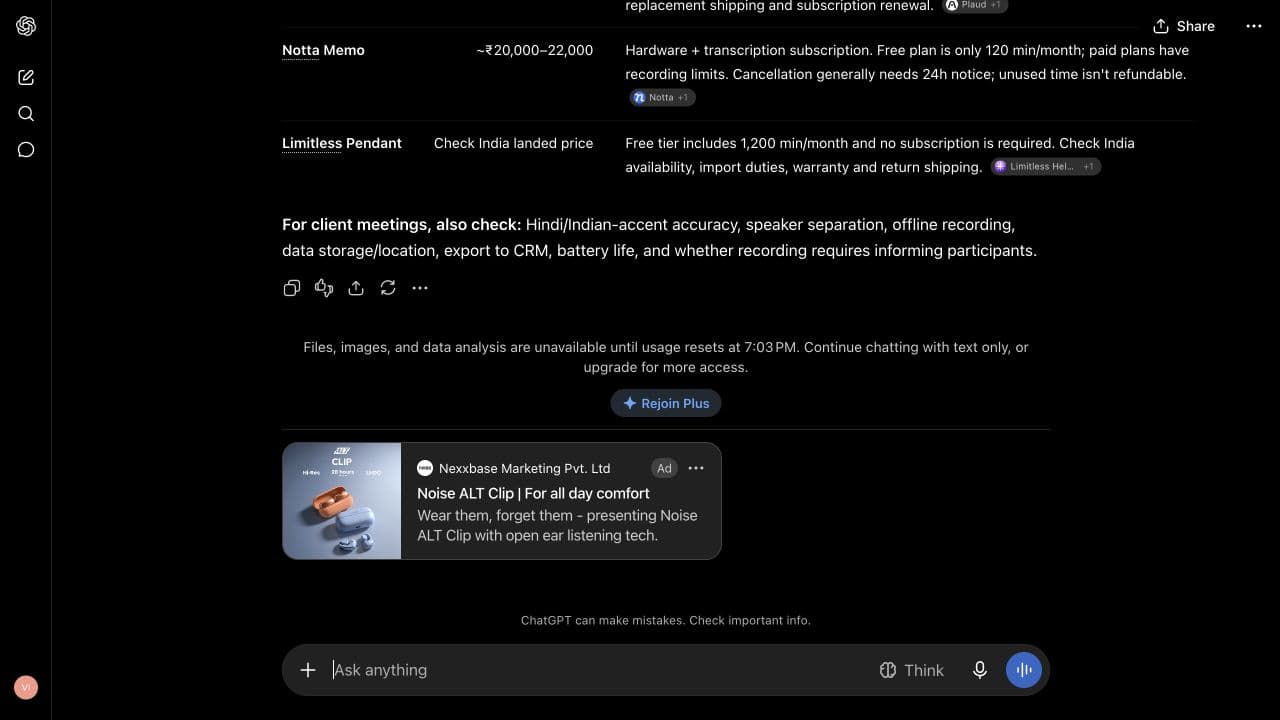Viewport: 1280px width, 720px height.
Task: Click the Ask anything message field
Action: [x=598, y=670]
